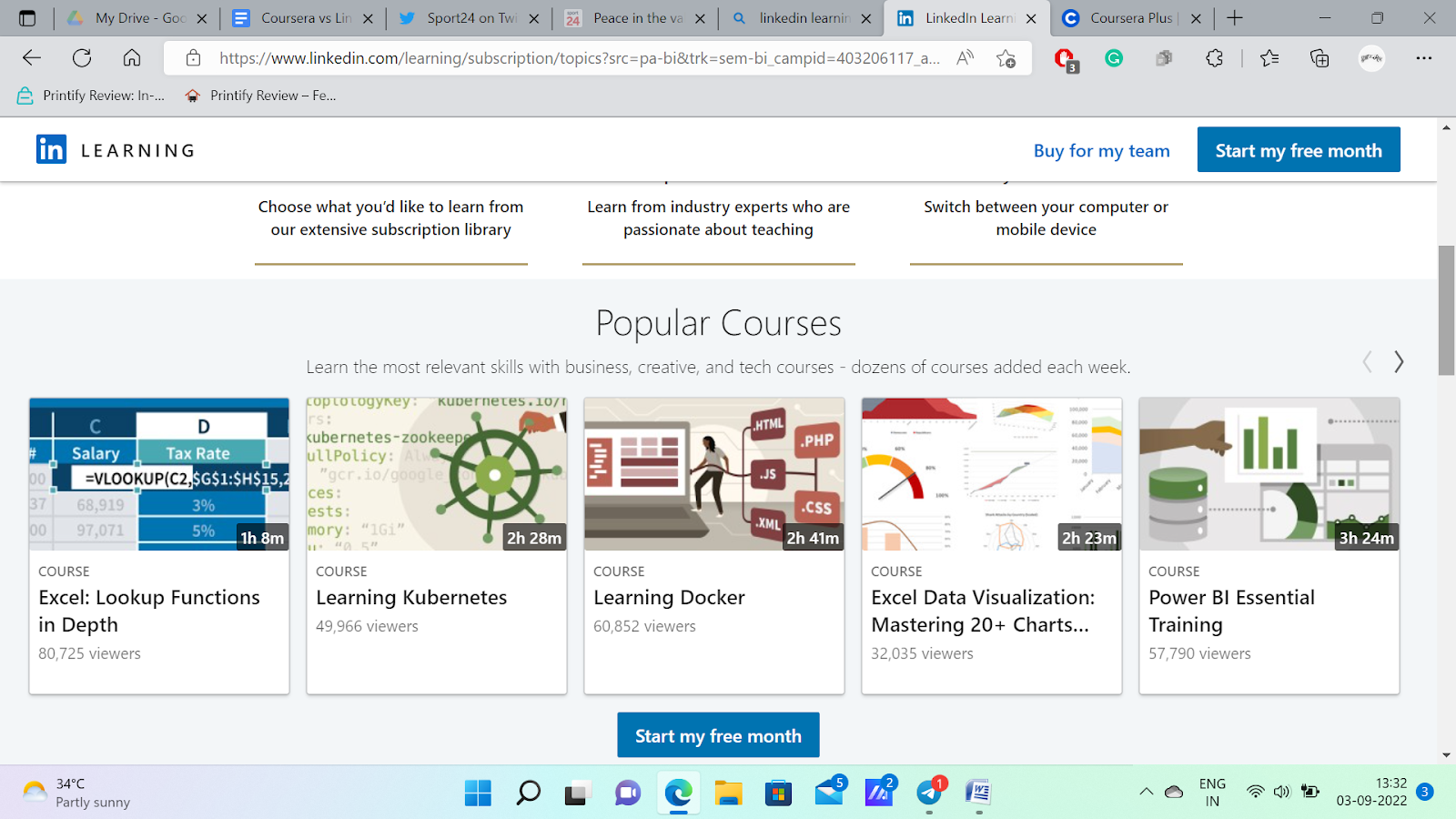Open Learning Kubernetes course title

coord(411,598)
